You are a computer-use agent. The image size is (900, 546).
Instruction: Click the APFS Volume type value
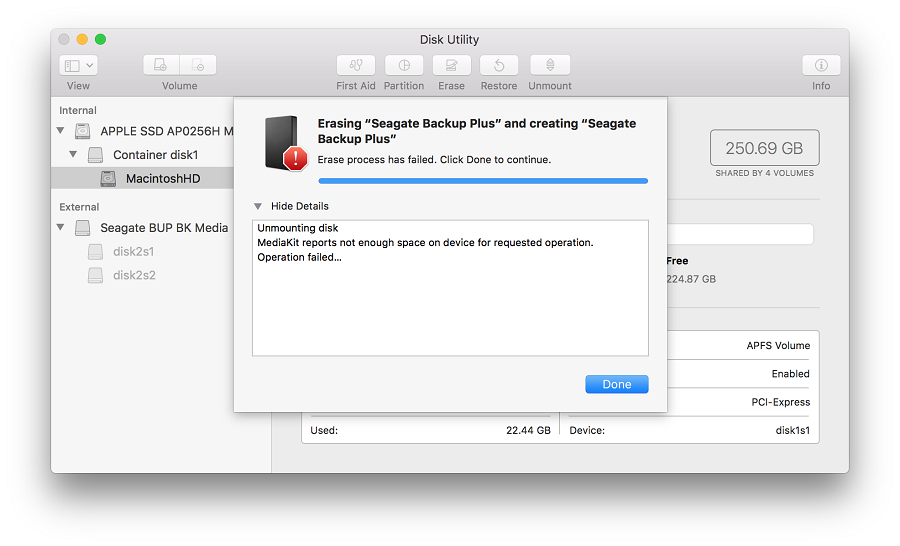[778, 346]
